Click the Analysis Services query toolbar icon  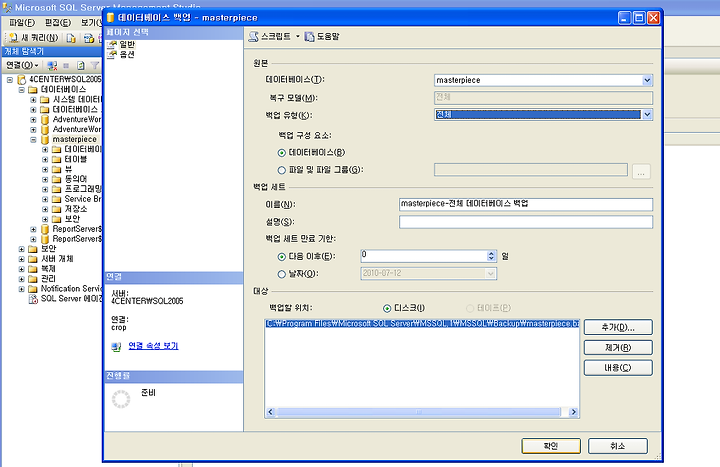tap(89, 38)
